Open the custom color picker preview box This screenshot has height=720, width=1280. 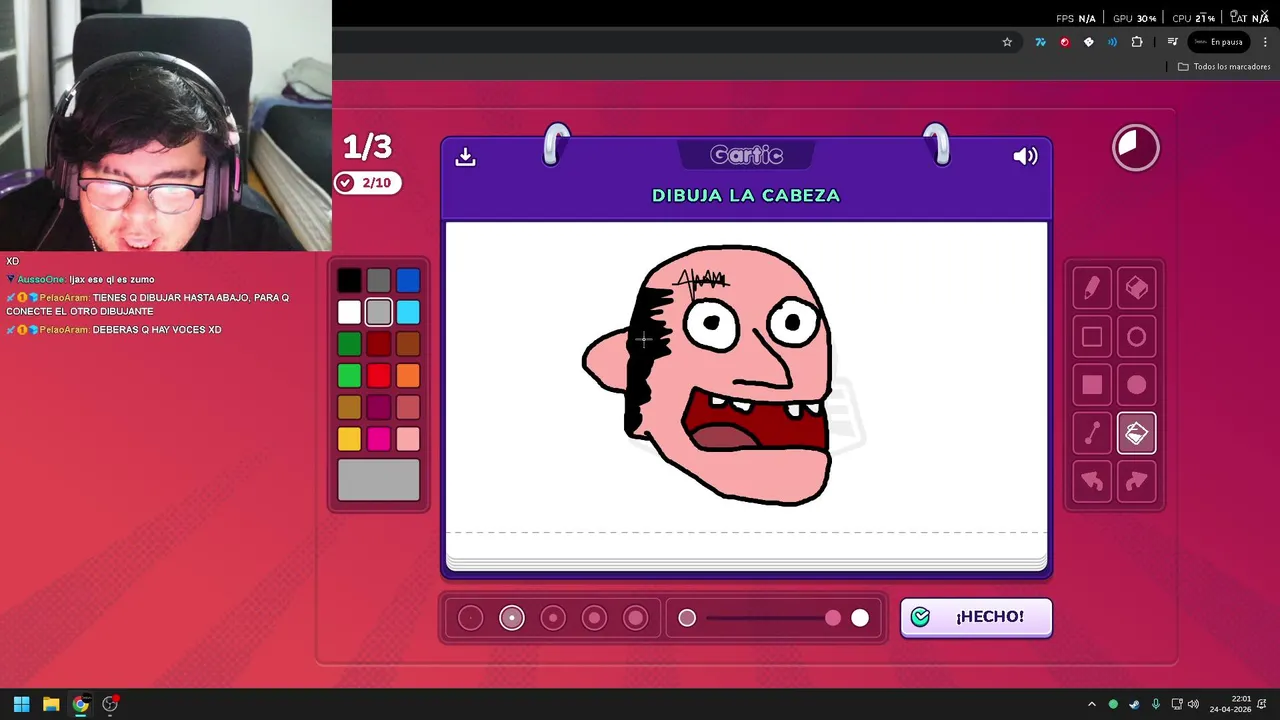tap(379, 480)
